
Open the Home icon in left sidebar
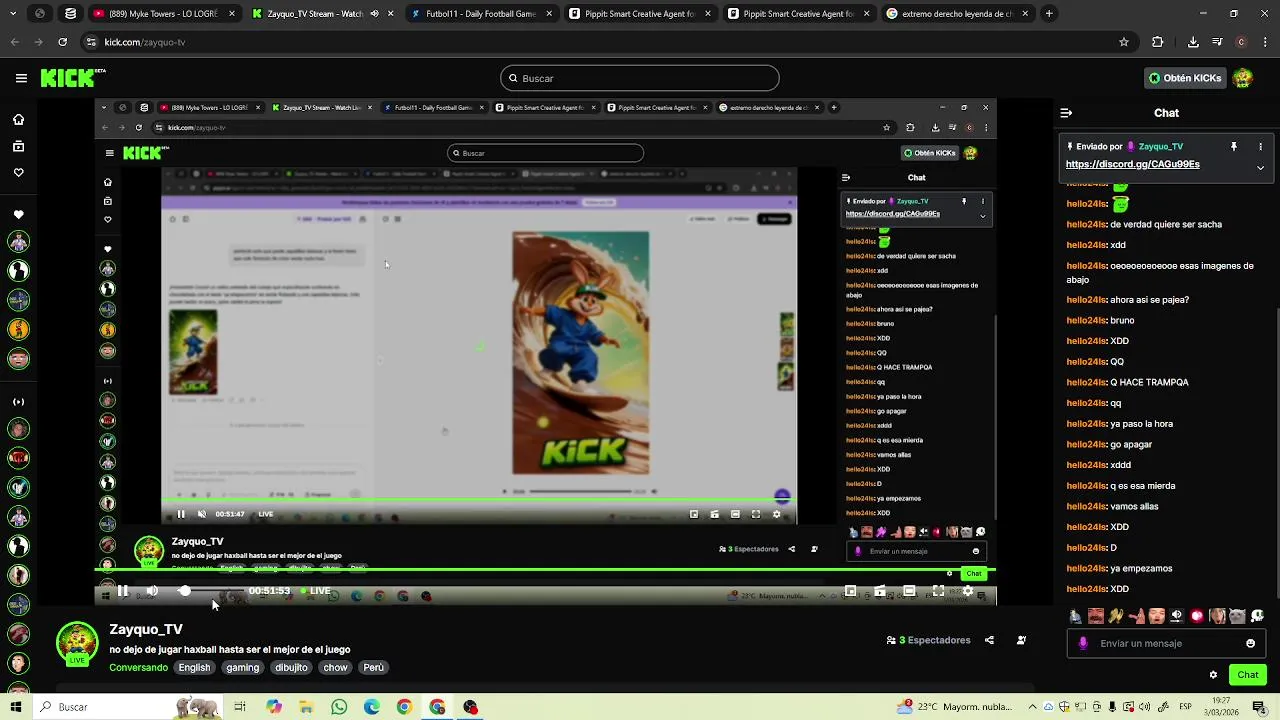point(18,120)
